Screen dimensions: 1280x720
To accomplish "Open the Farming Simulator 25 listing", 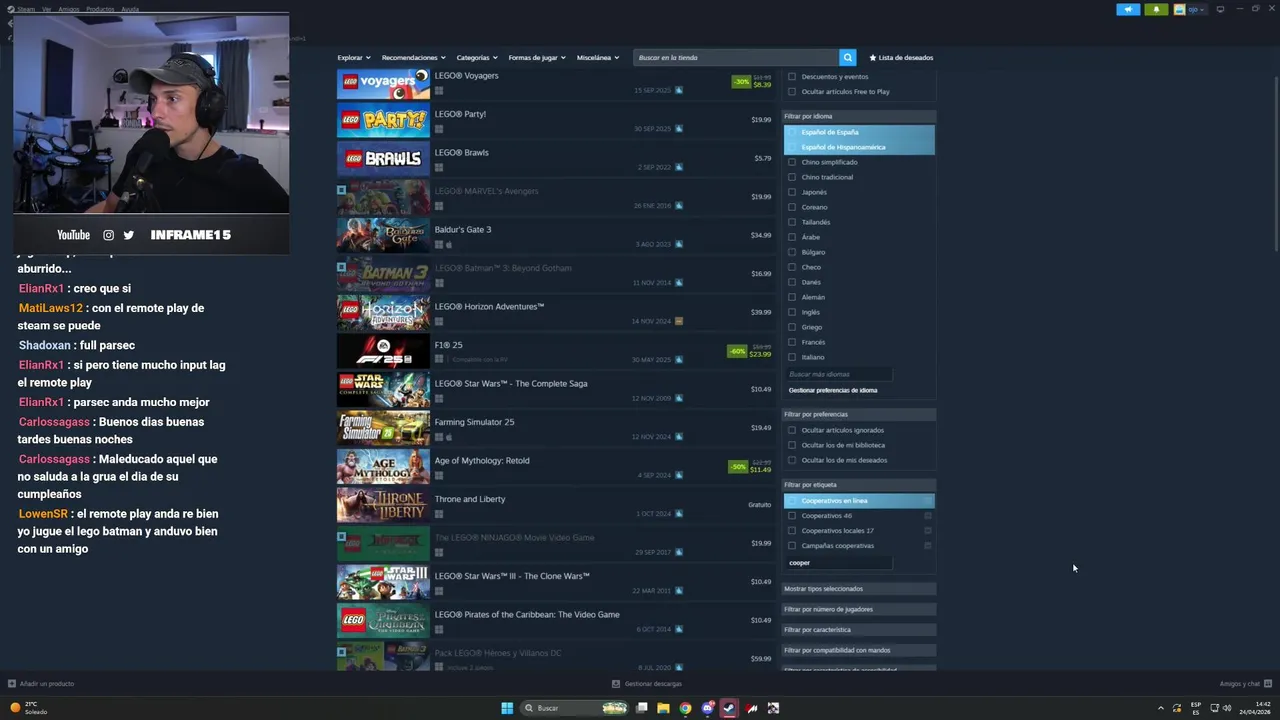I will click(x=555, y=428).
